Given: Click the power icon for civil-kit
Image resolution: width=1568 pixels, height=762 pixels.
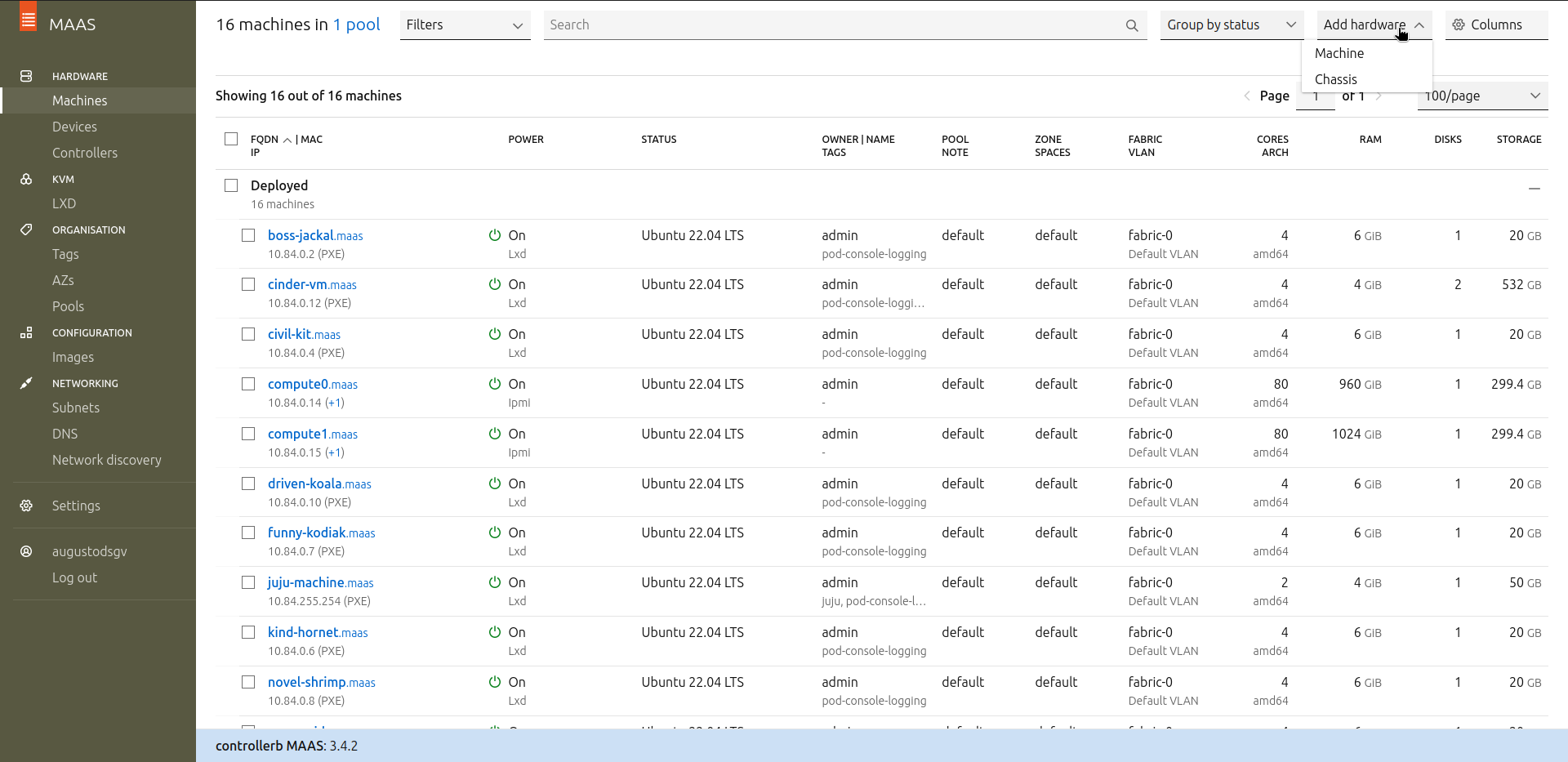Looking at the screenshot, I should click(495, 334).
